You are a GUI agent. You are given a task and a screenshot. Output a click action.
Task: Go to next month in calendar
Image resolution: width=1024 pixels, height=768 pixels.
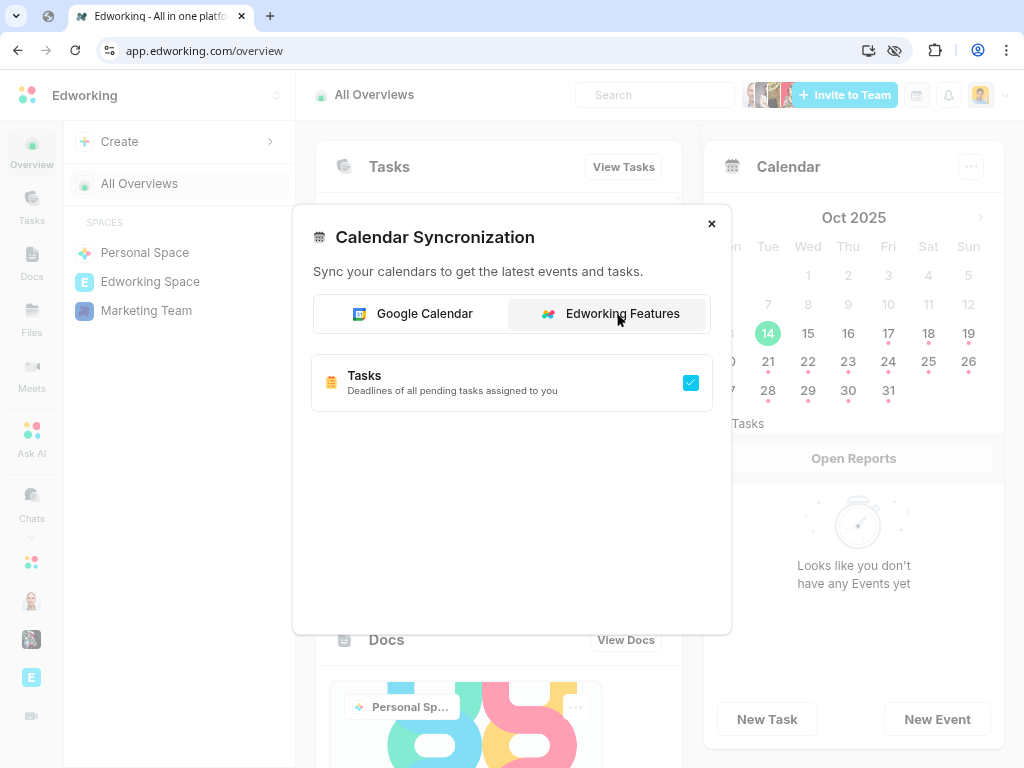click(980, 218)
